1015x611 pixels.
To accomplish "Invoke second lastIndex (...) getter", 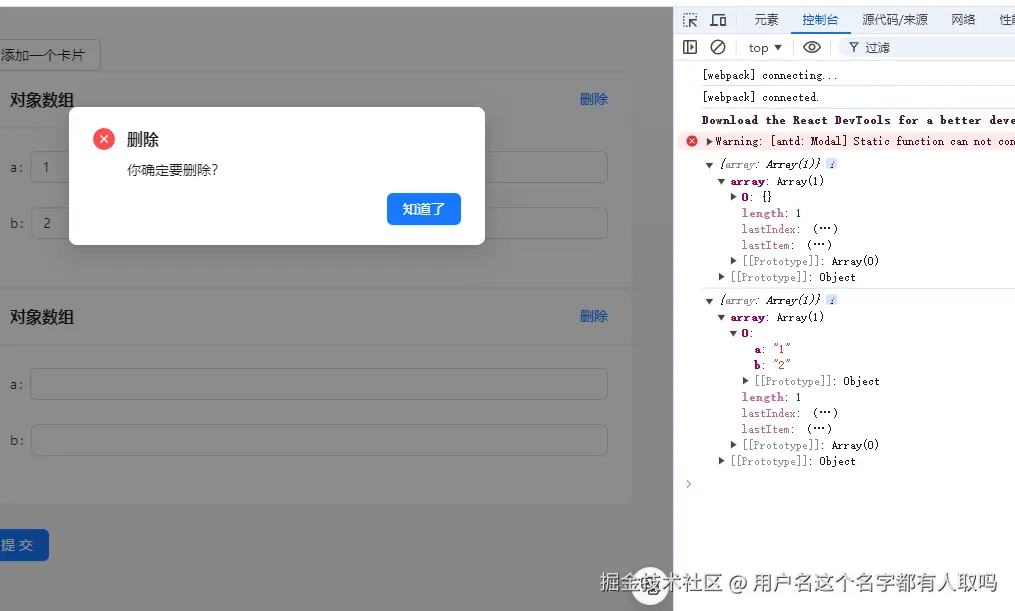I will click(x=825, y=413).
